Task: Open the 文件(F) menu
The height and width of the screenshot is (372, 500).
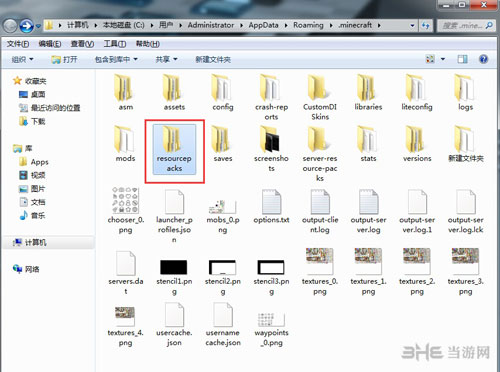Action: [18, 44]
